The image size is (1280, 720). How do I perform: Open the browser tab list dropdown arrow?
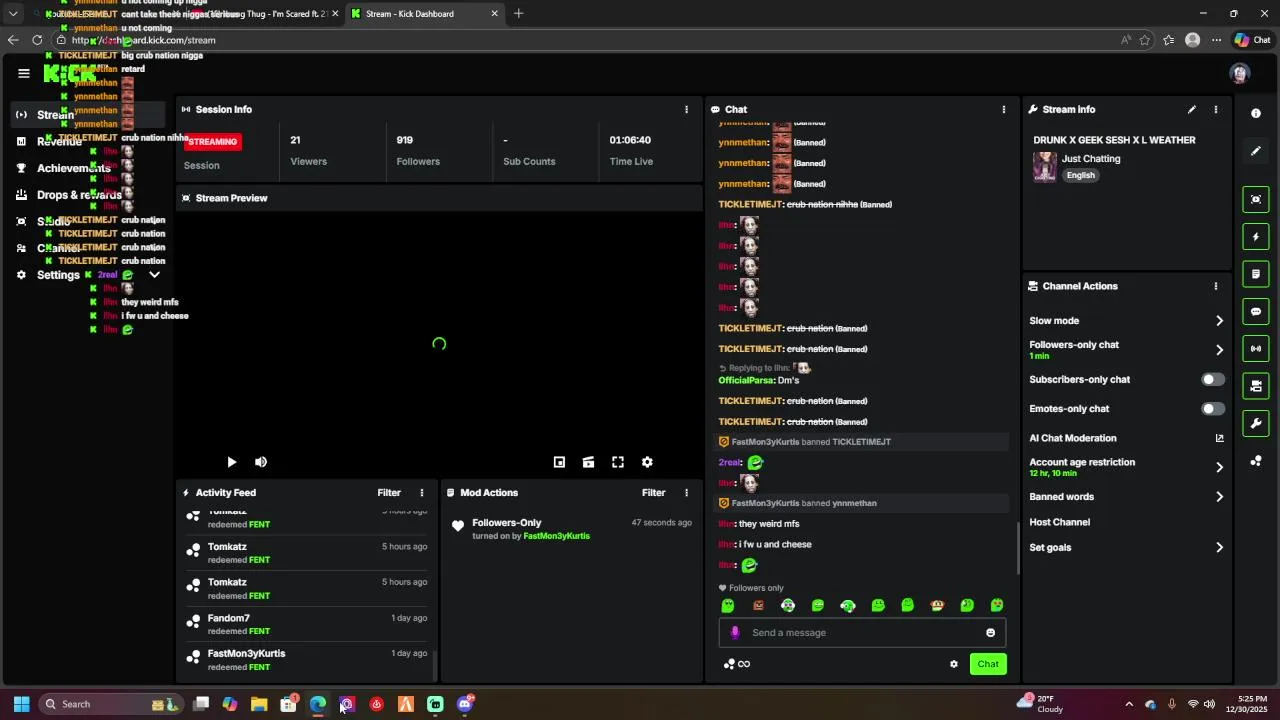coord(13,14)
